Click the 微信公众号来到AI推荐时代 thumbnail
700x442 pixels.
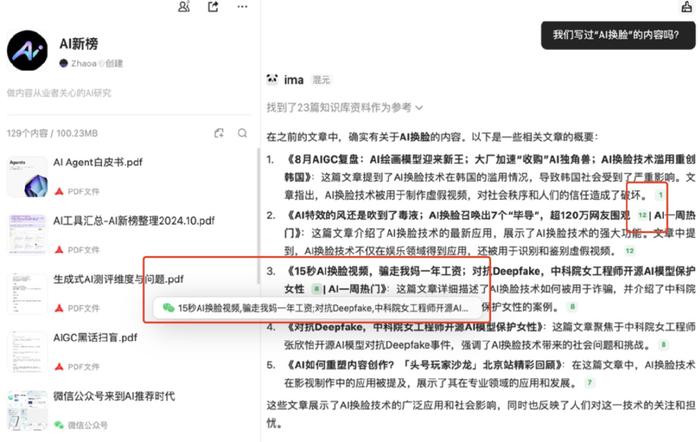click(x=27, y=410)
